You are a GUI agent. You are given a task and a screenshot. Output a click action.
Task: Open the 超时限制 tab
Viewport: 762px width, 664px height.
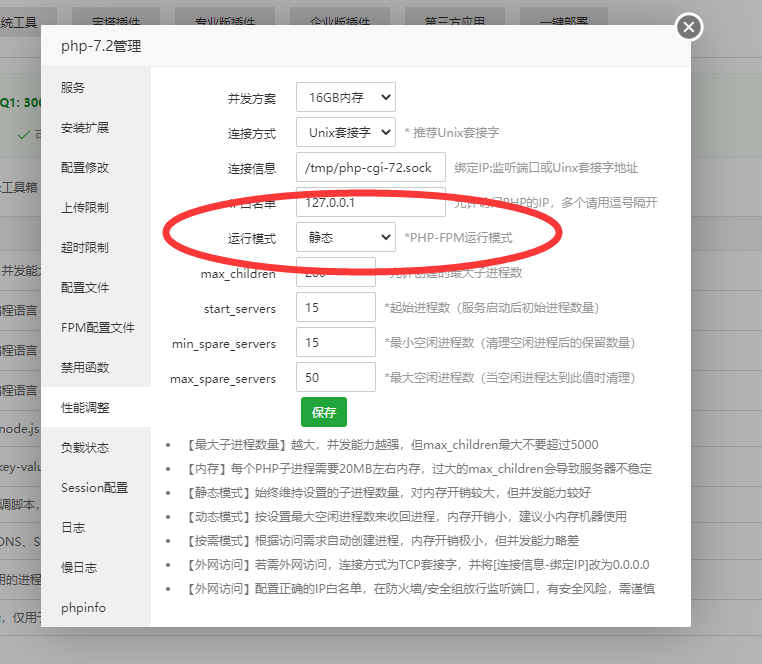[85, 248]
